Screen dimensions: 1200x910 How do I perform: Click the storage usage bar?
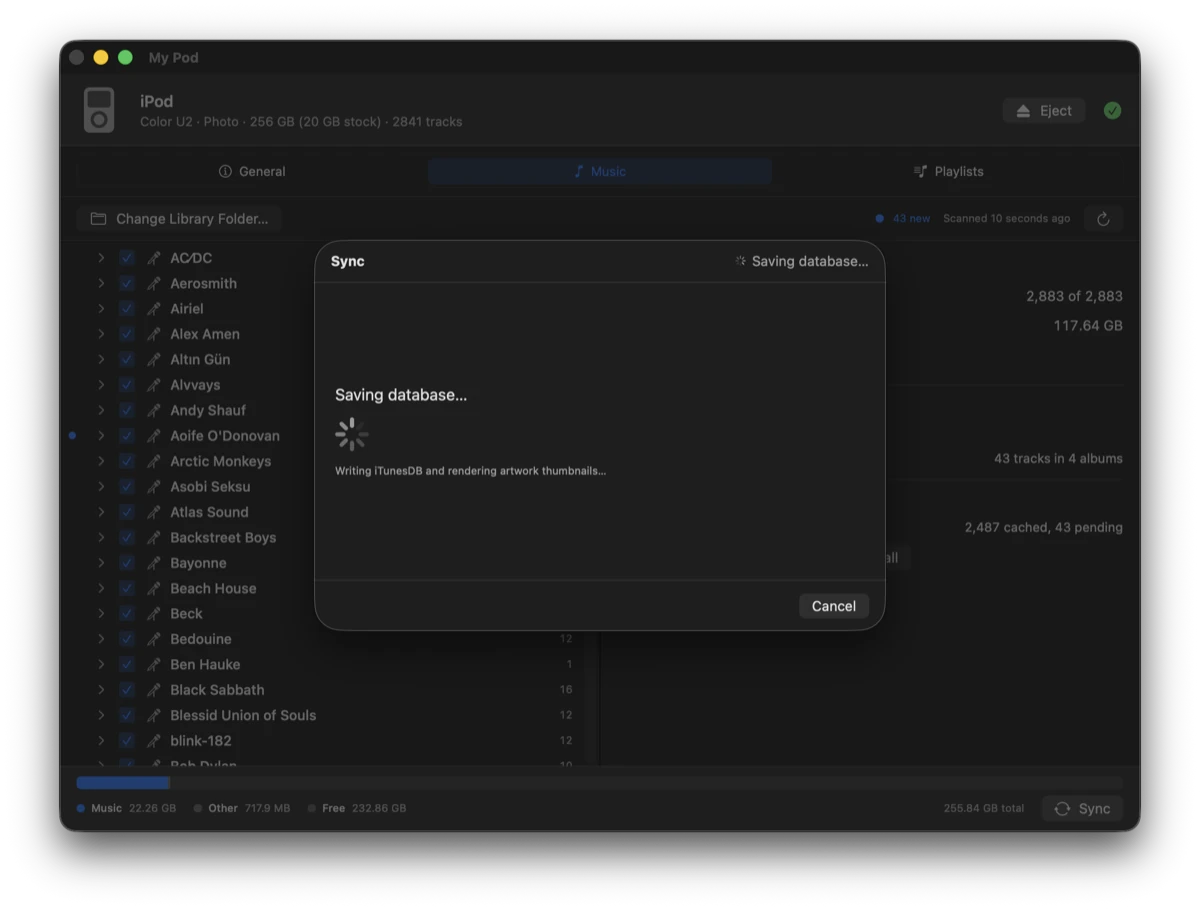(600, 783)
